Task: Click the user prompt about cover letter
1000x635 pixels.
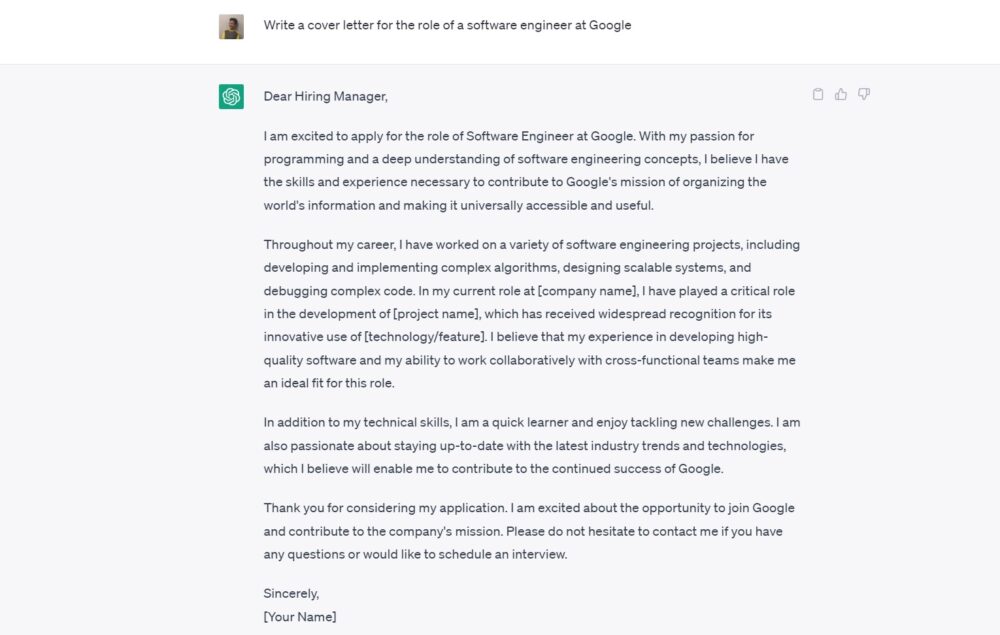Action: coord(447,25)
